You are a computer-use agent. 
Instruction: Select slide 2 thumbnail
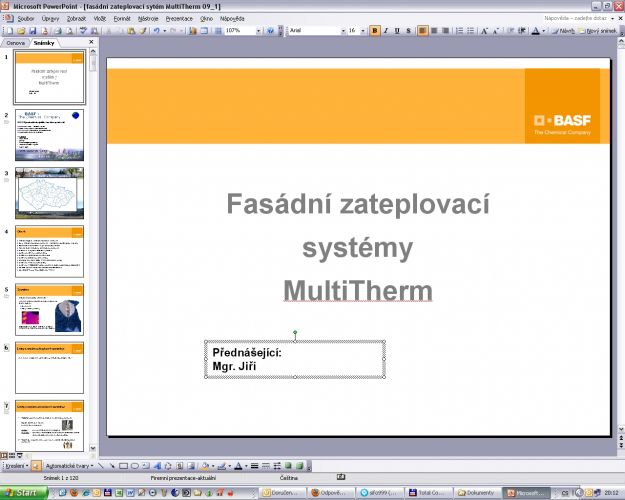pos(49,135)
